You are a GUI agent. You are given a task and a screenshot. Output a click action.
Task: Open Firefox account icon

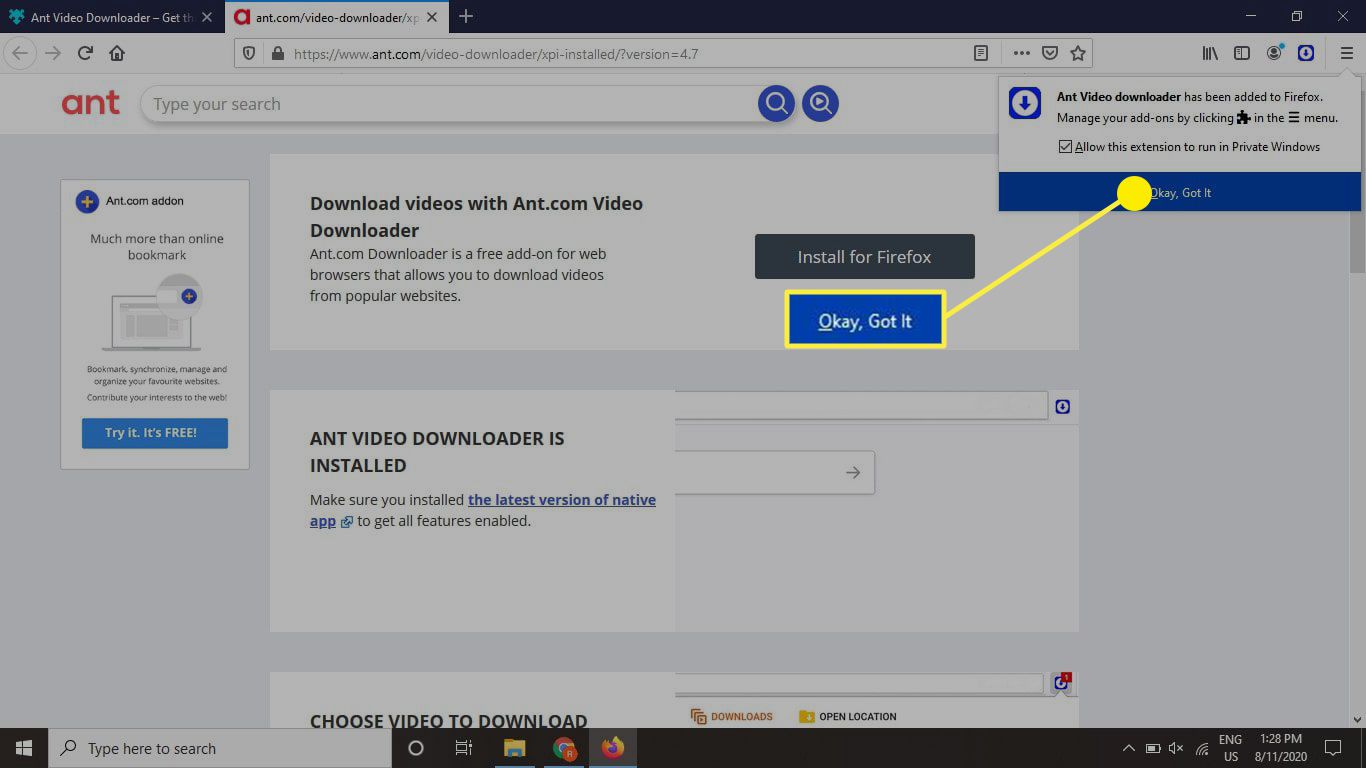click(x=1274, y=54)
